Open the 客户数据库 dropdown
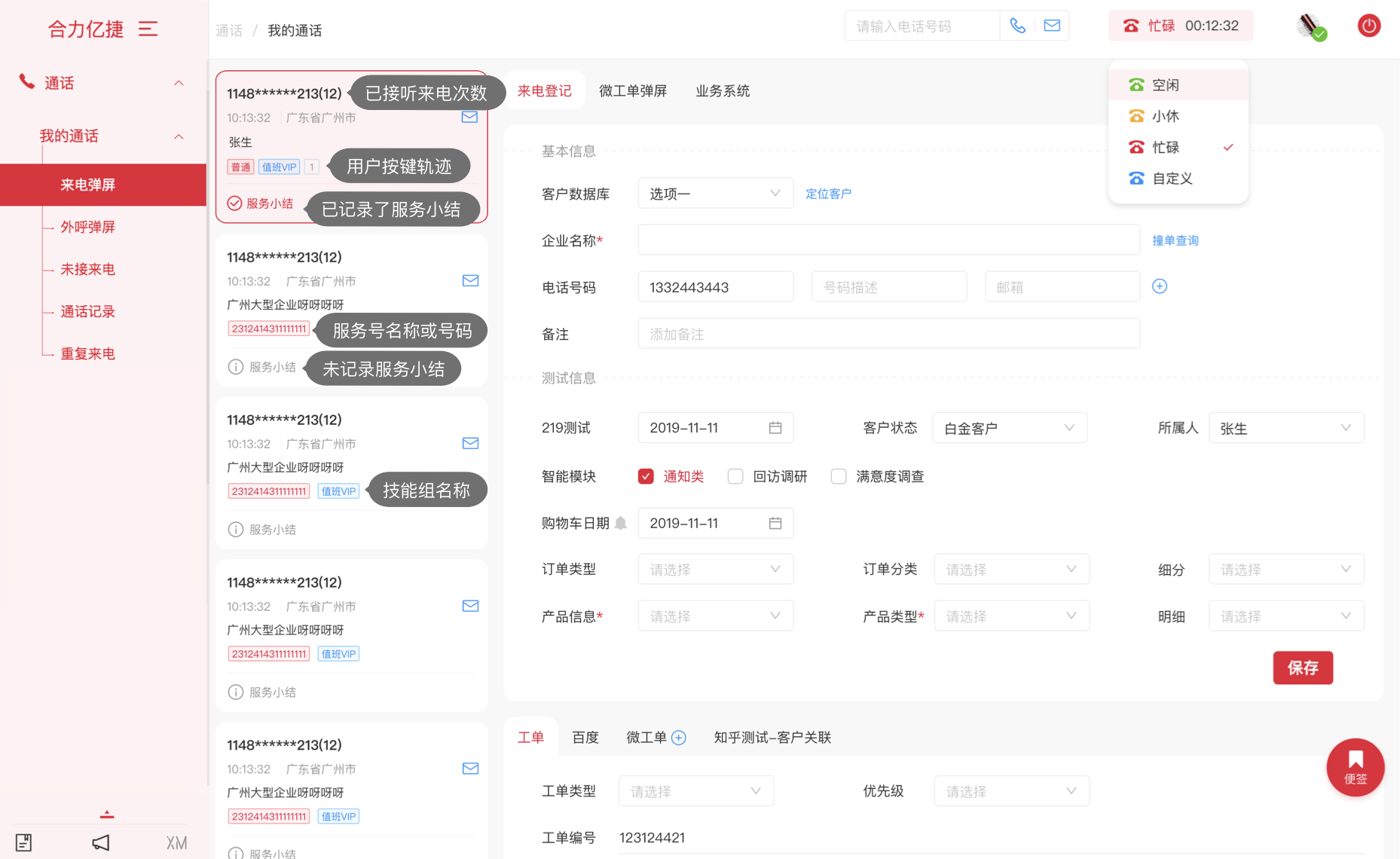 point(714,194)
